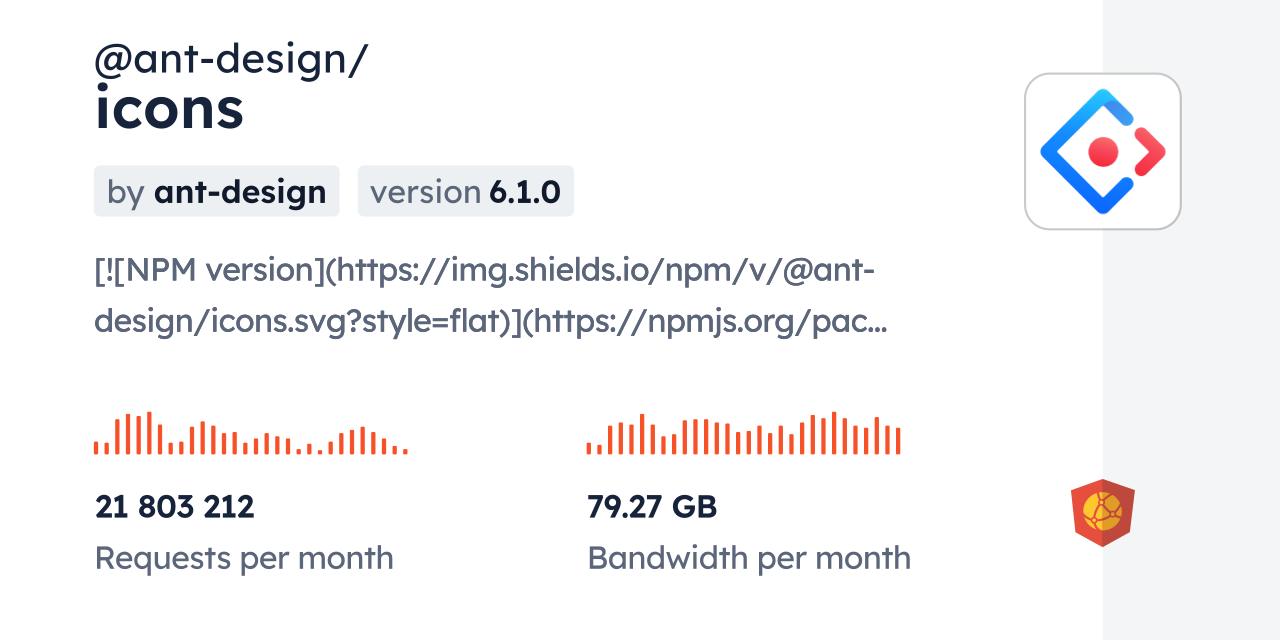Click the bandwidth per month bar chart
This screenshot has height=640, width=1280.
point(743,434)
